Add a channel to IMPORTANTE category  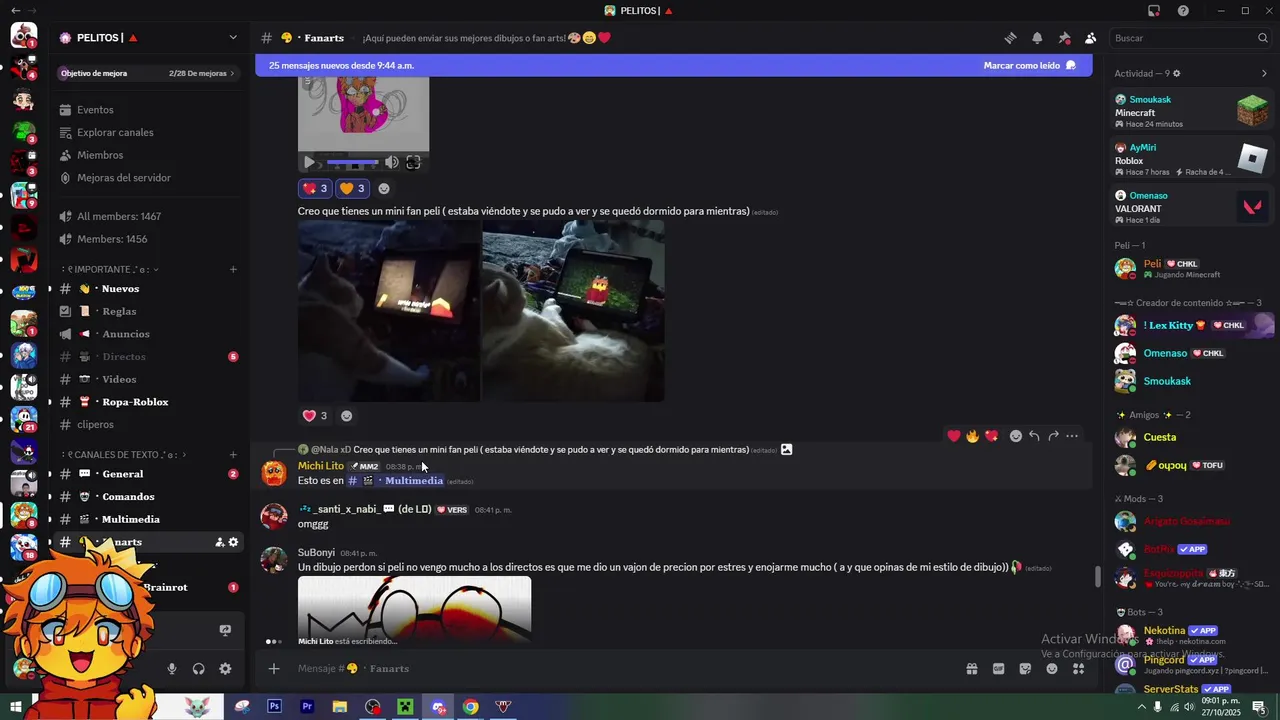[233, 269]
